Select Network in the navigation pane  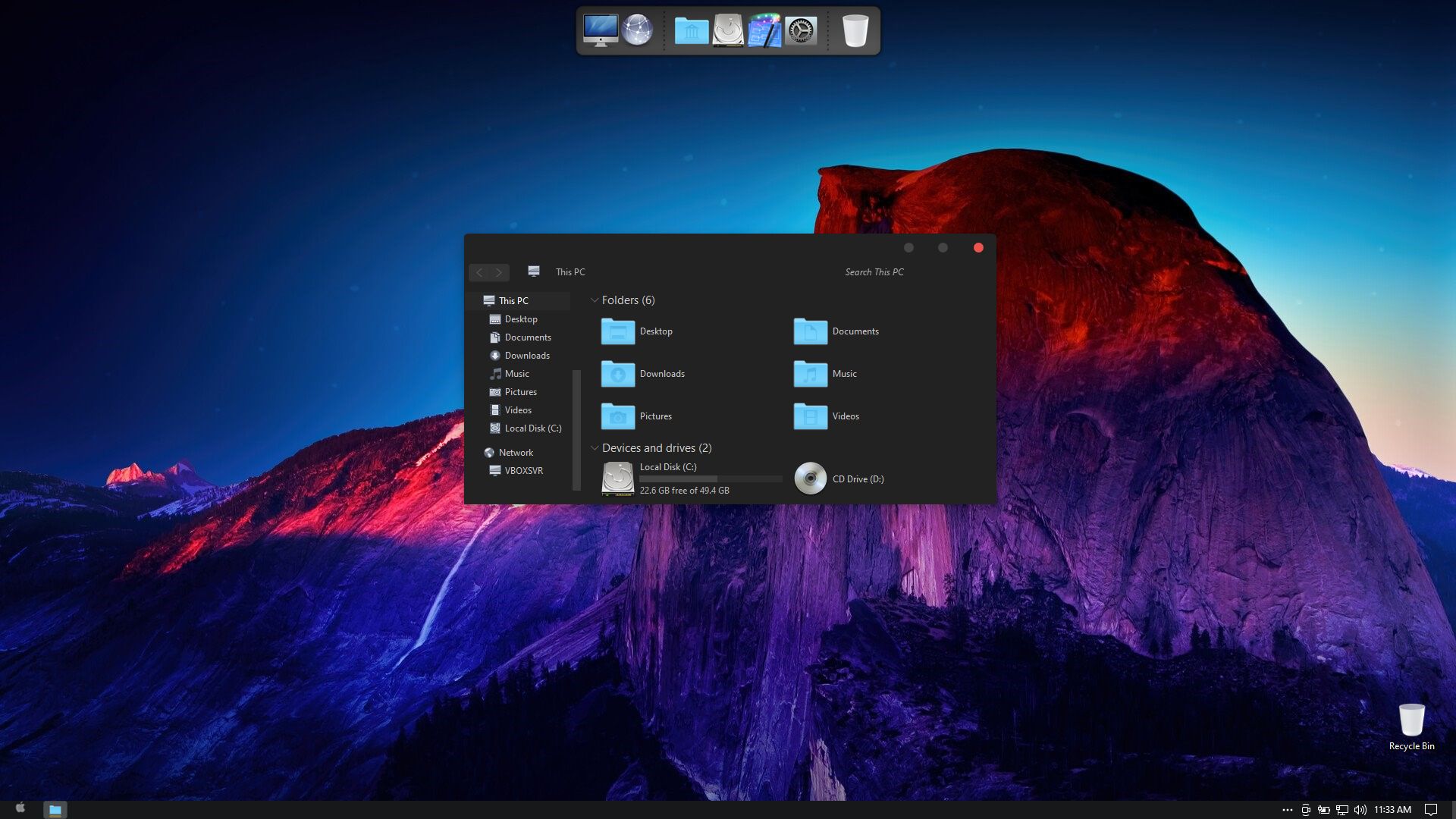pos(516,453)
